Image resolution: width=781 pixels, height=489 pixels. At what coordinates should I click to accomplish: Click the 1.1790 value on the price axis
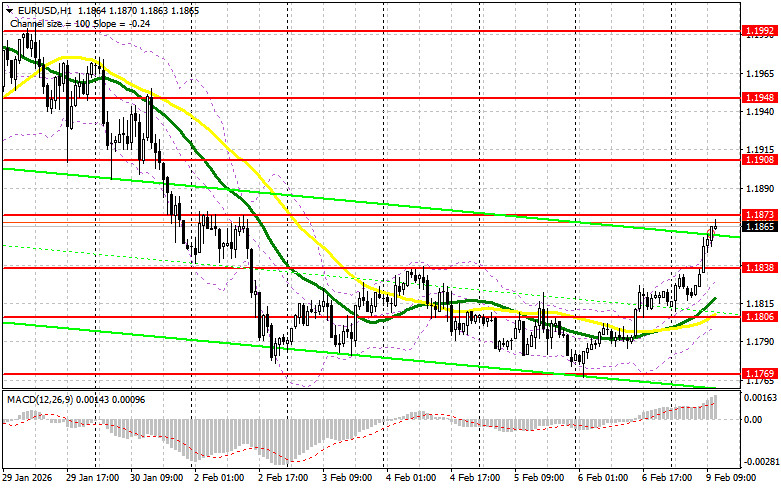pos(760,342)
